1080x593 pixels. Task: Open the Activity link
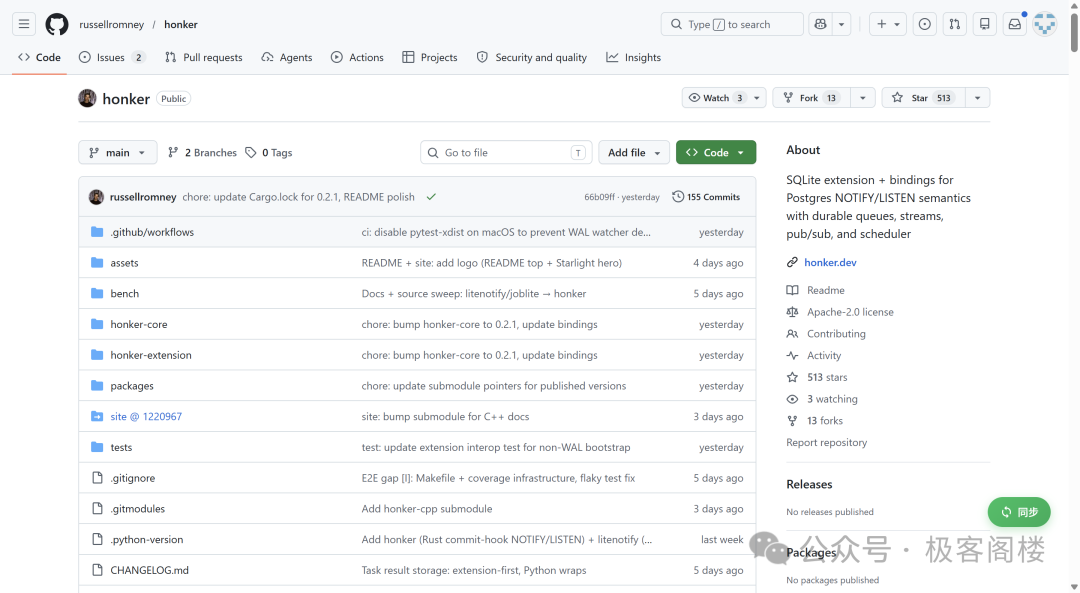(824, 355)
